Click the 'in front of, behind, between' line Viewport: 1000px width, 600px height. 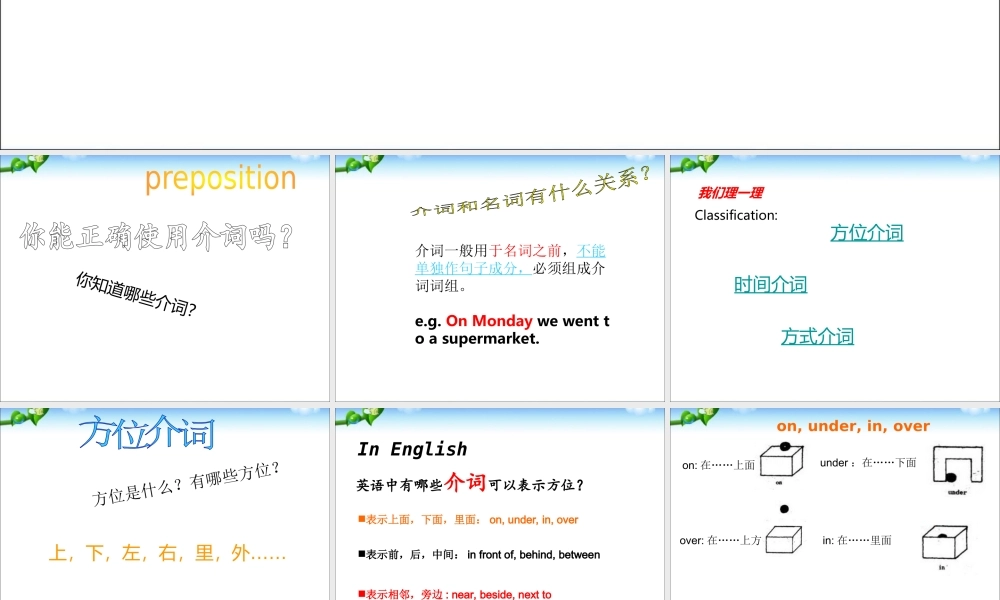(x=479, y=555)
